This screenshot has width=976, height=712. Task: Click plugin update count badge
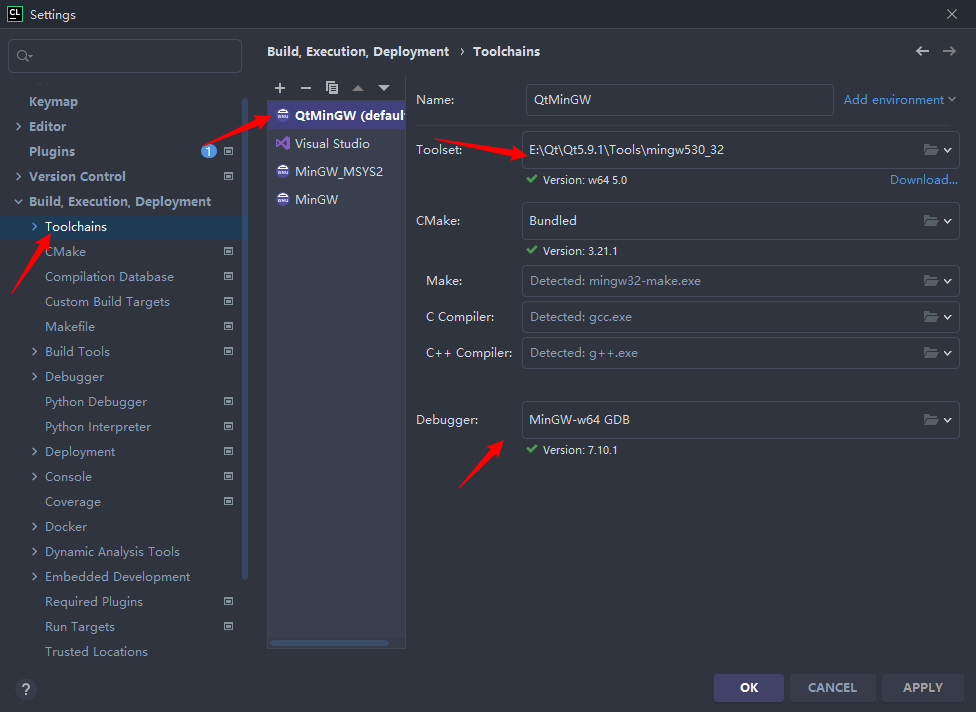[x=209, y=151]
